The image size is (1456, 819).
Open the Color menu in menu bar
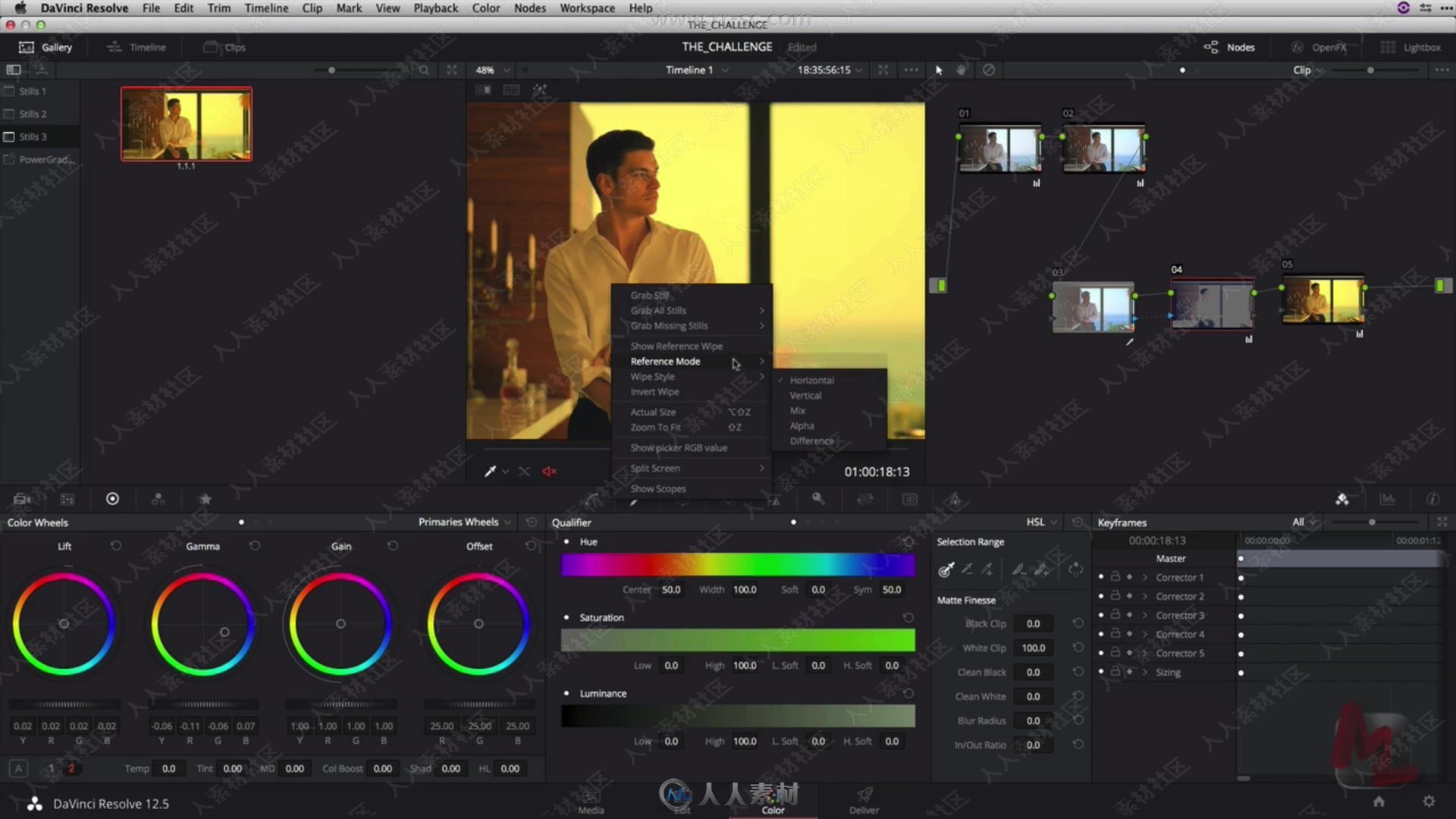(485, 8)
